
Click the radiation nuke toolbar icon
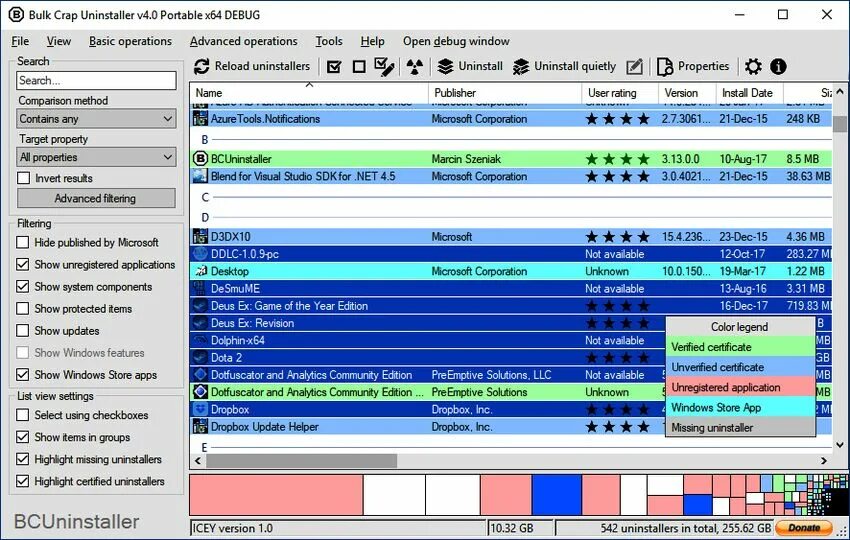(x=415, y=67)
